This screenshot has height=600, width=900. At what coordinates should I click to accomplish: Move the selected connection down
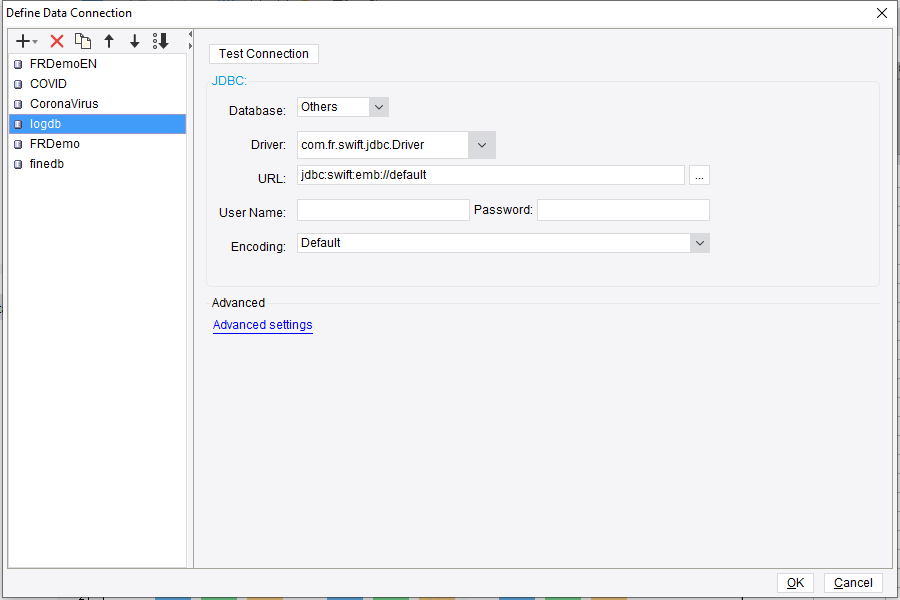pyautogui.click(x=134, y=41)
